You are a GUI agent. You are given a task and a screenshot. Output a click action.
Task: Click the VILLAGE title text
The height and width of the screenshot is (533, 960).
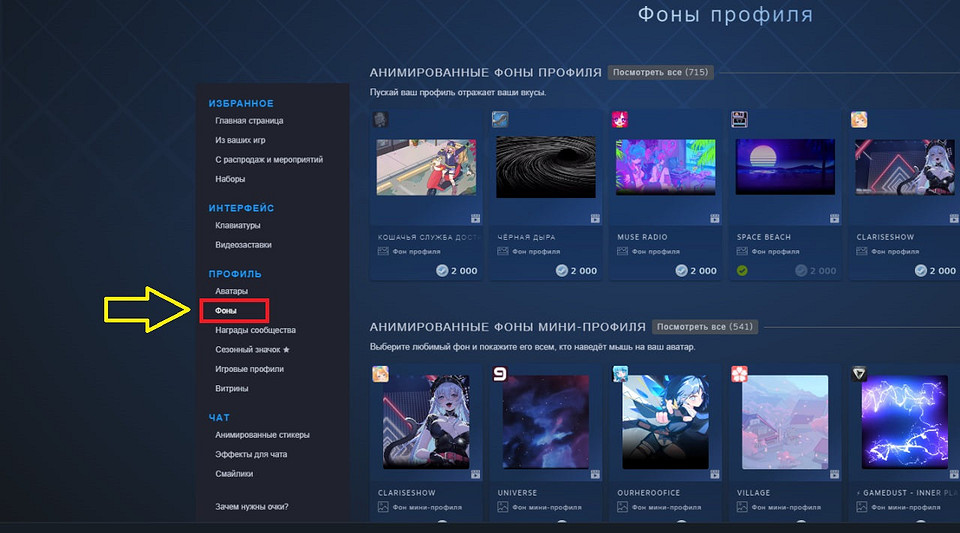click(x=754, y=493)
